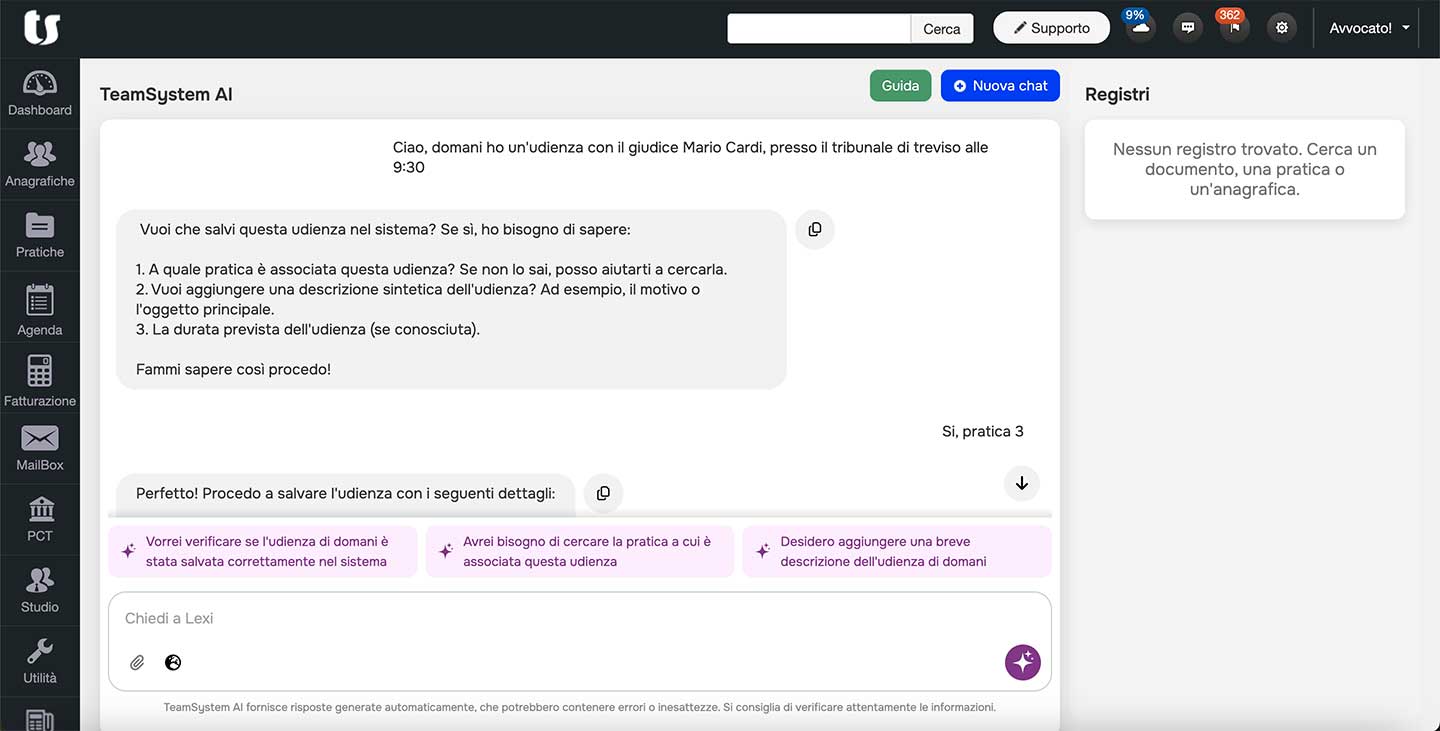
Task: Click user message about giudice Mario Cardi
Action: click(691, 157)
